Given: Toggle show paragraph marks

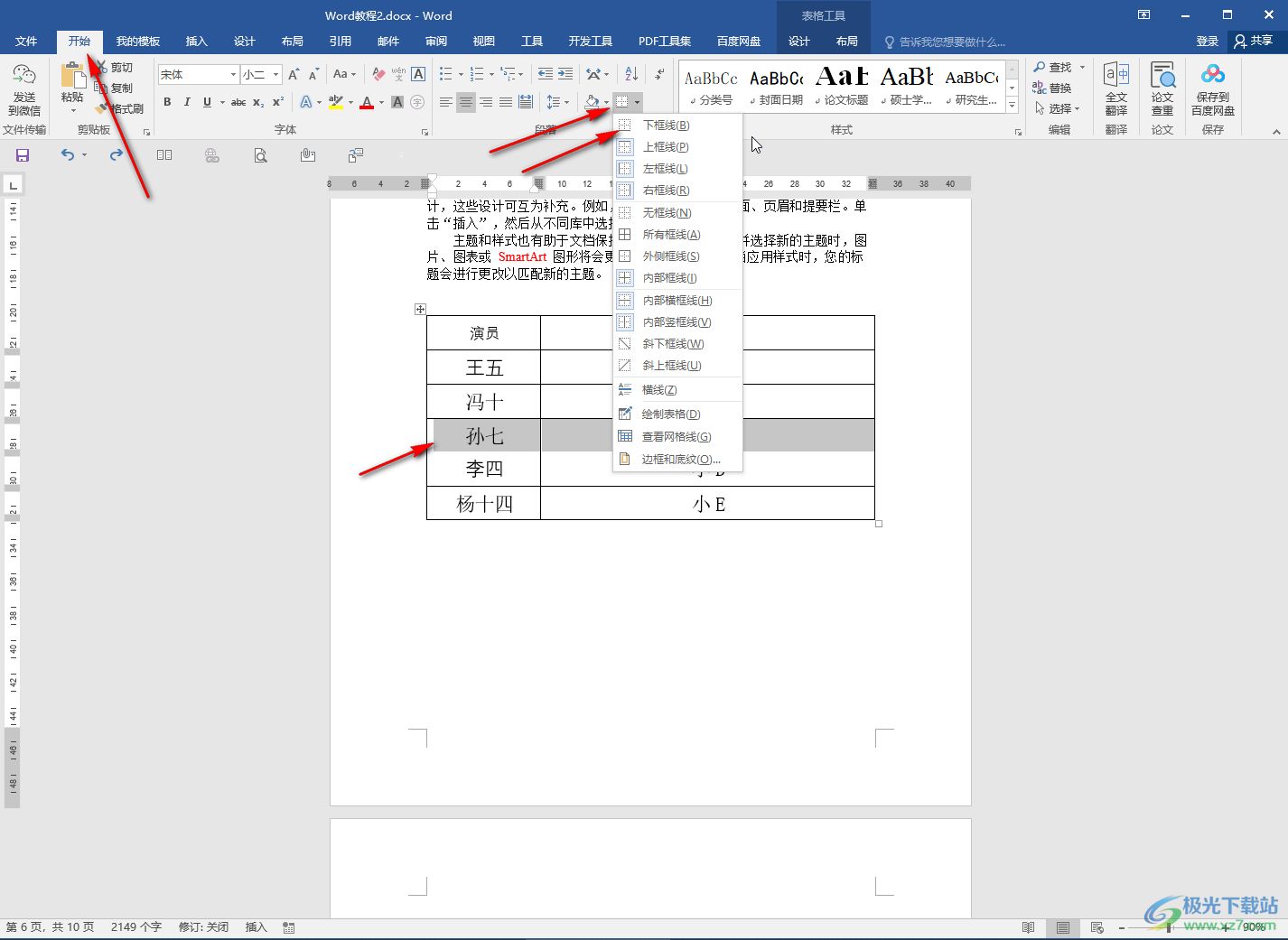Looking at the screenshot, I should [x=660, y=74].
